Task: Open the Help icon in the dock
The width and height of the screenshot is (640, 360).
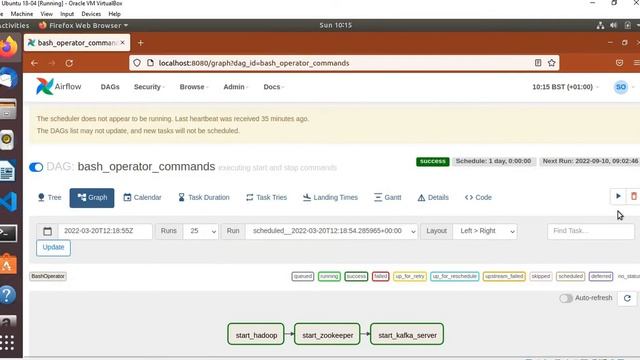Action: click(x=8, y=295)
